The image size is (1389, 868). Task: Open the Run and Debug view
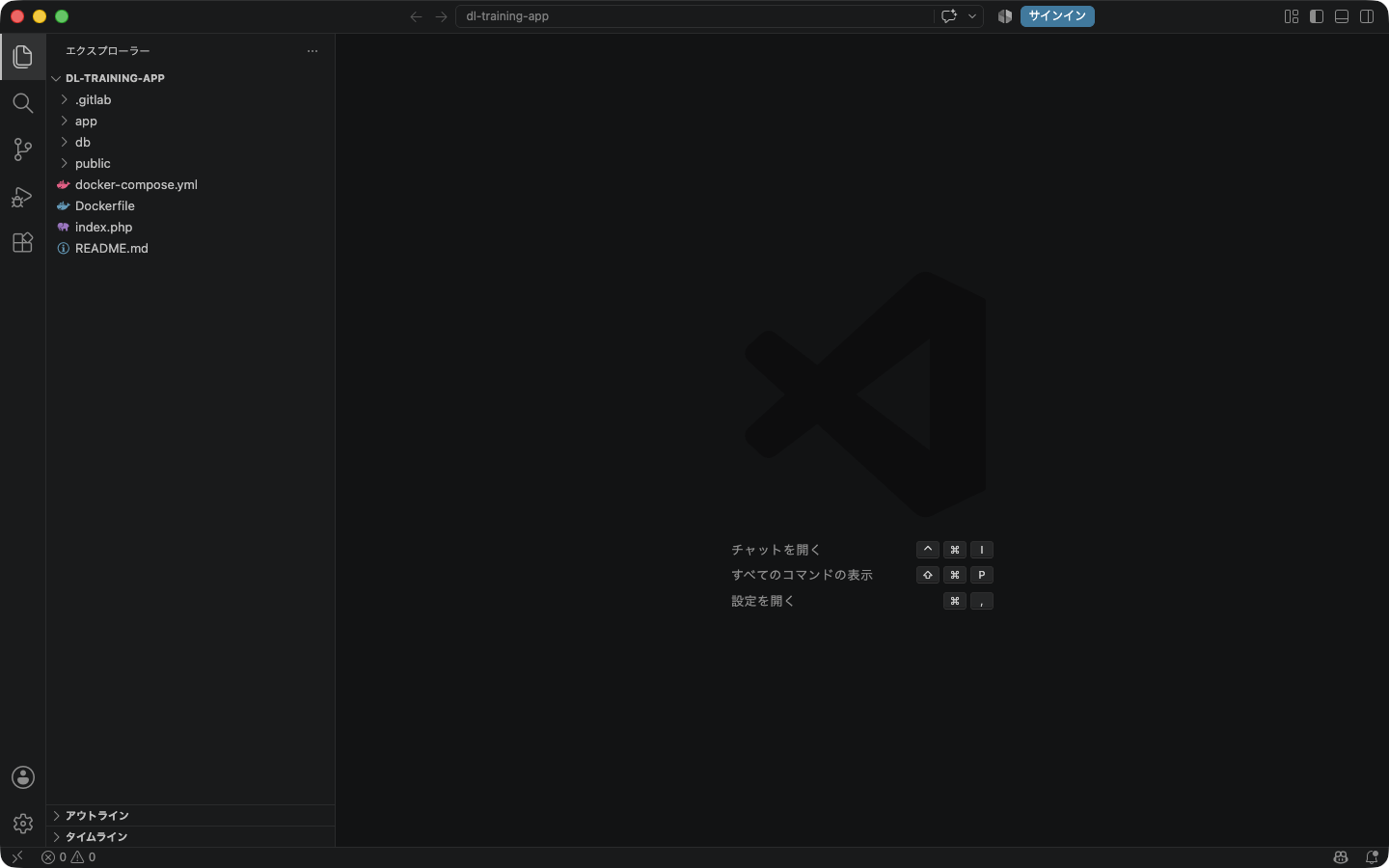[23, 197]
